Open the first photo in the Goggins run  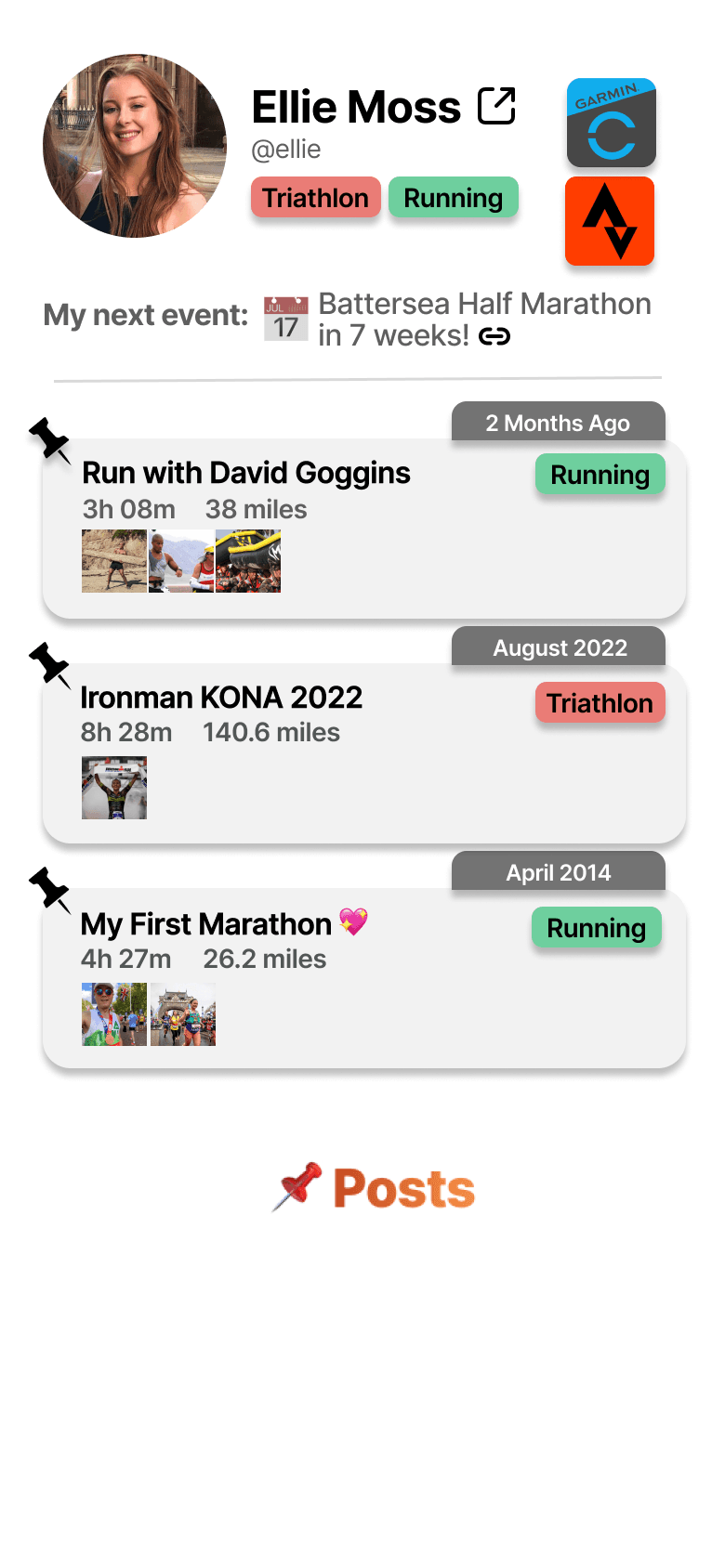pyautogui.click(x=114, y=561)
